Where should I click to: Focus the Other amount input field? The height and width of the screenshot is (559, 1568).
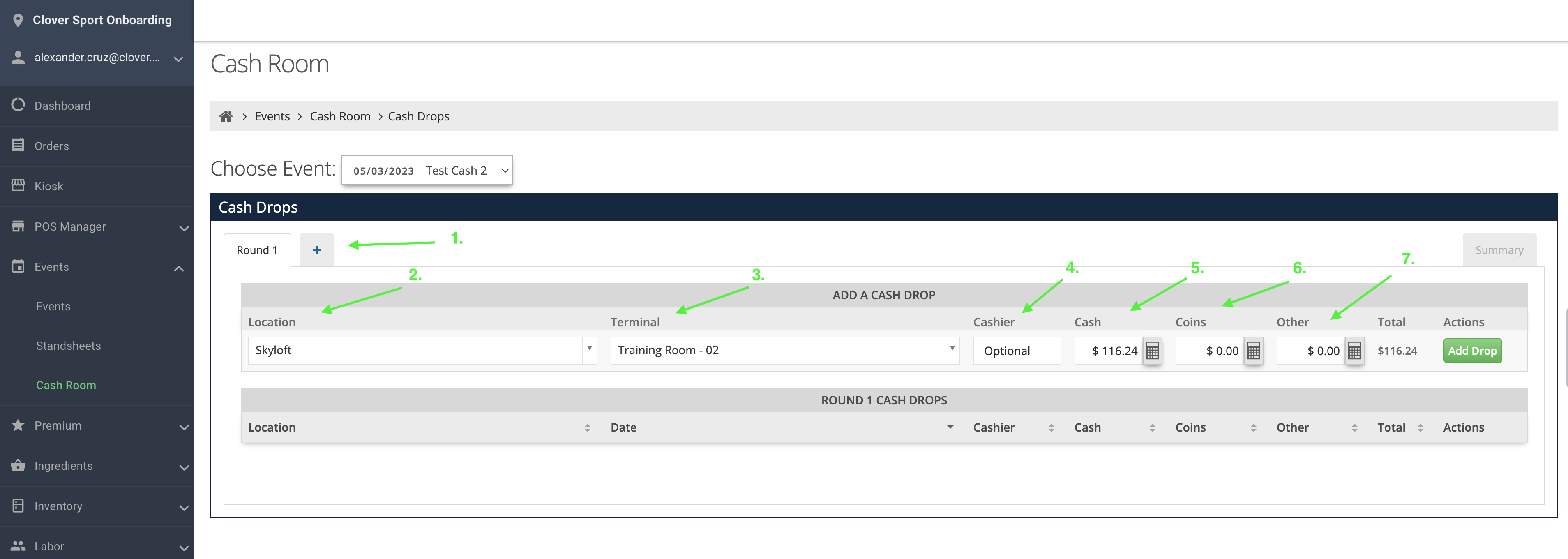click(x=1310, y=351)
